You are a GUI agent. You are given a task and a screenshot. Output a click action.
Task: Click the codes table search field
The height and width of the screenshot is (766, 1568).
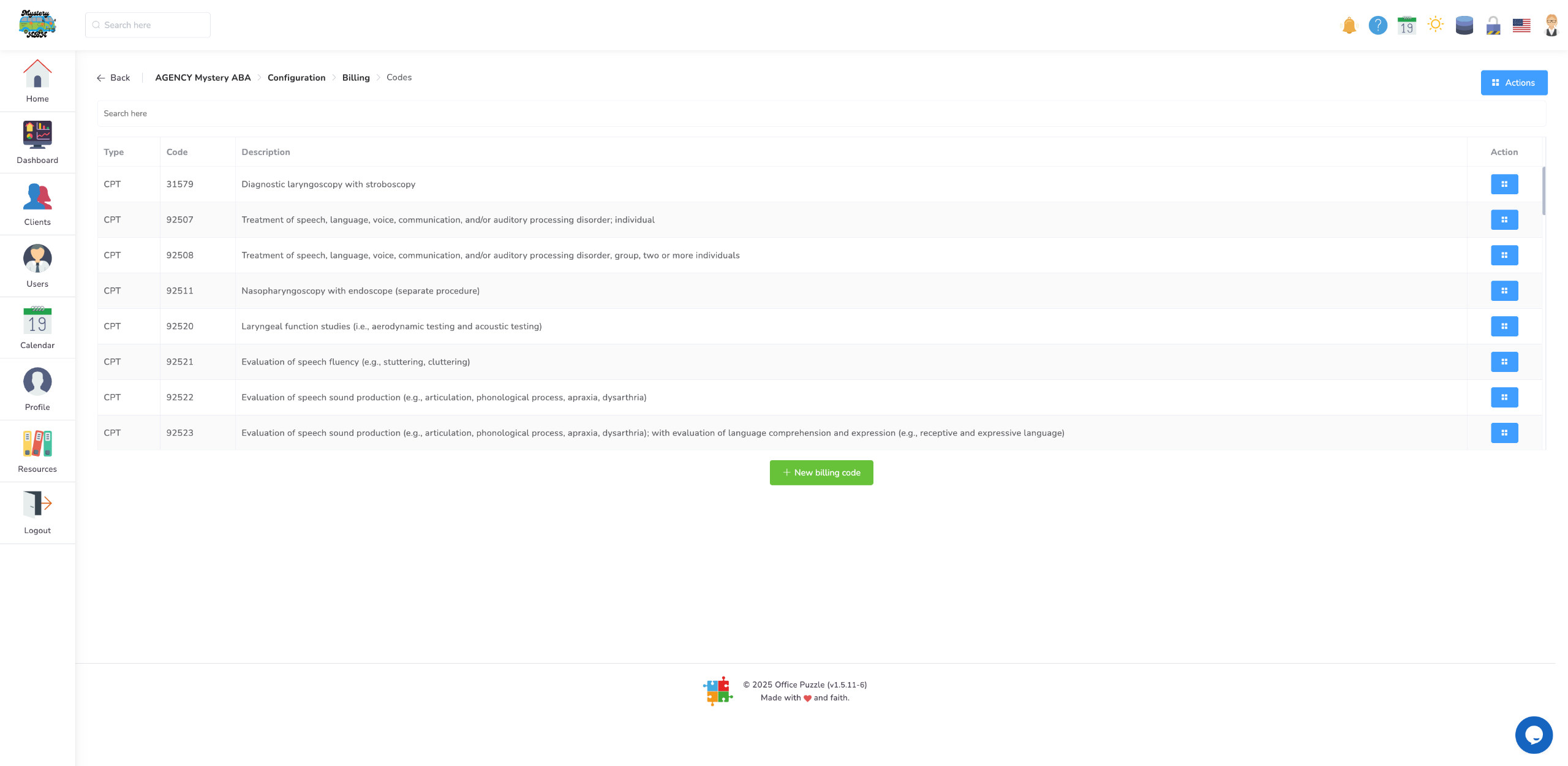821,113
